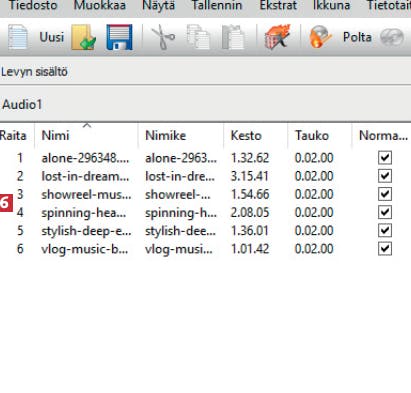Open the Tallennin menu

point(217,5)
